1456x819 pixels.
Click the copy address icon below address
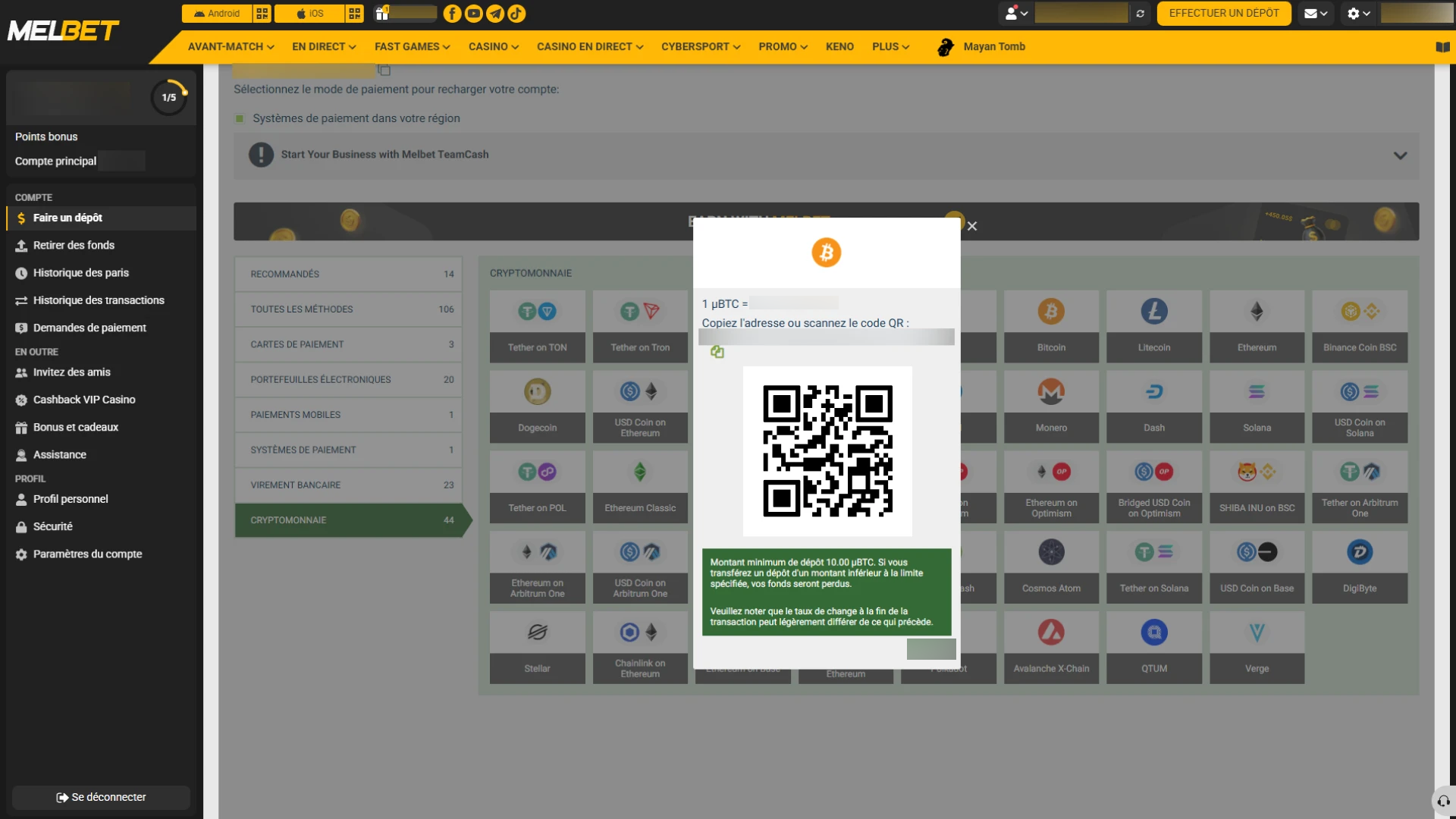coord(717,352)
